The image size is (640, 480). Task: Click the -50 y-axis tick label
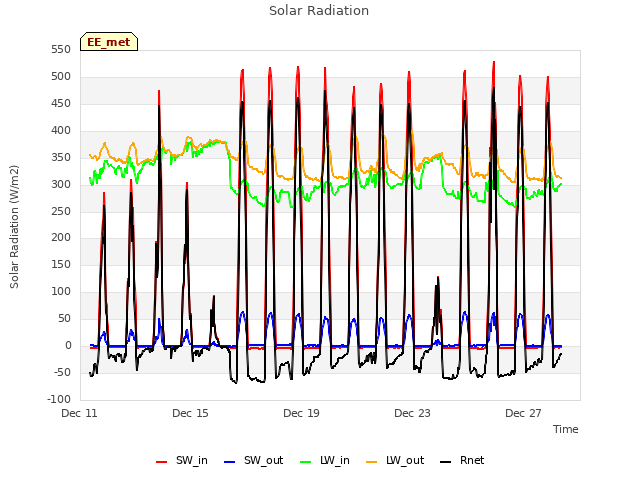[62, 372]
